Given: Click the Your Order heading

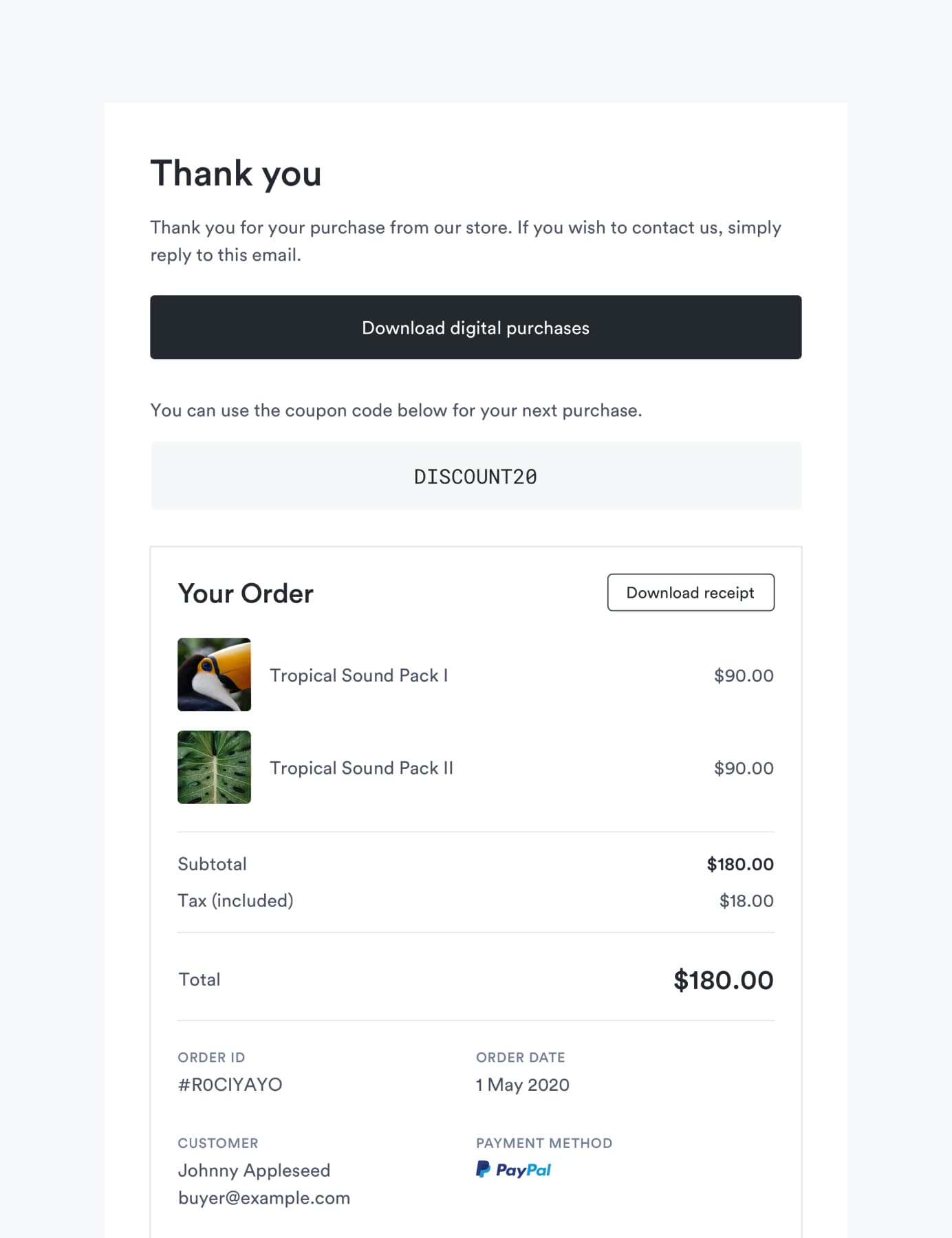Looking at the screenshot, I should click(246, 594).
